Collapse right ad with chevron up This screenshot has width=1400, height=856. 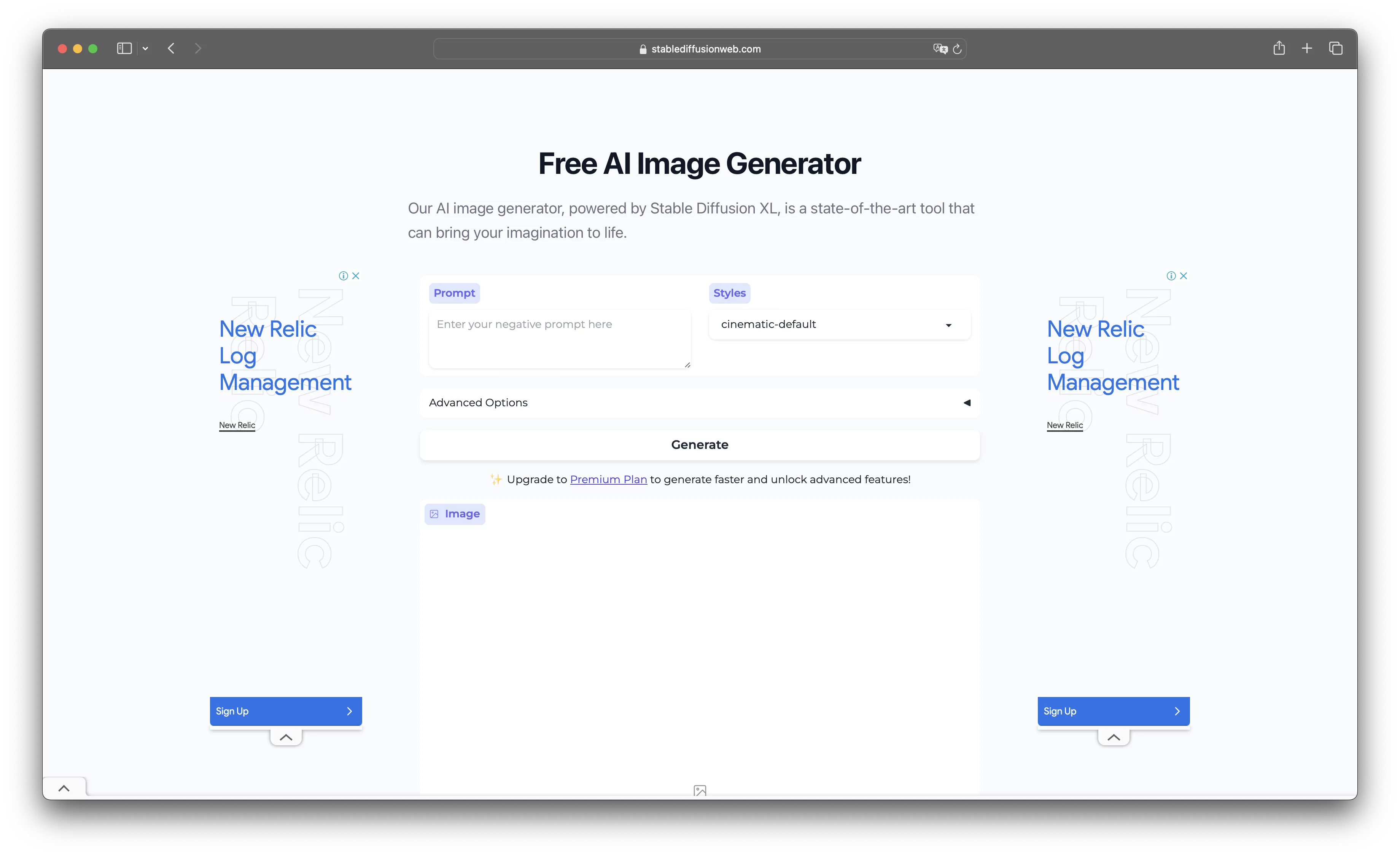point(1114,737)
